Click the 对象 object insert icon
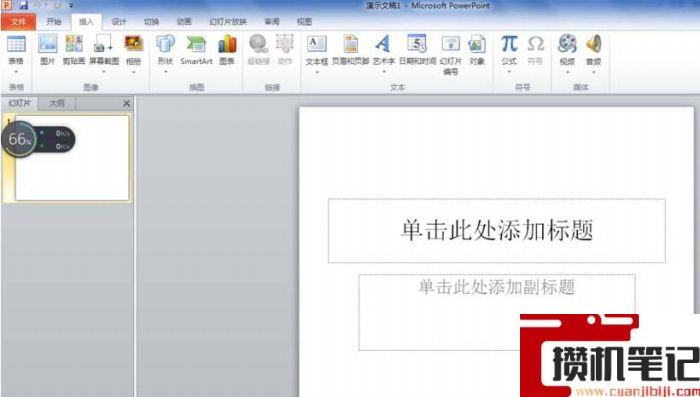 (x=477, y=45)
